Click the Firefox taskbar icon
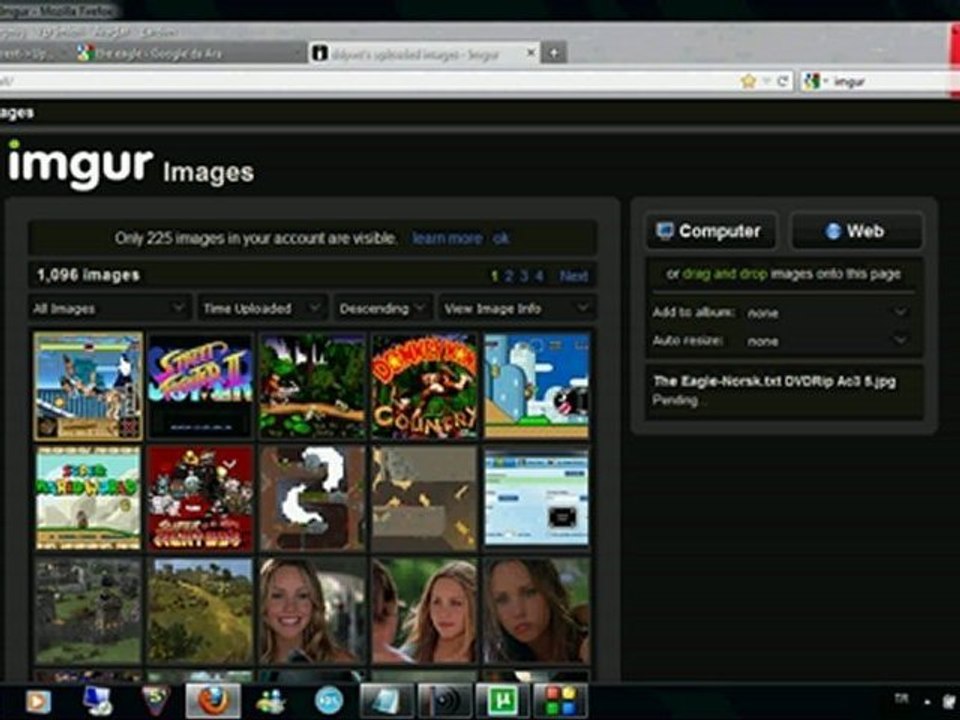Image resolution: width=960 pixels, height=720 pixels. click(x=213, y=701)
